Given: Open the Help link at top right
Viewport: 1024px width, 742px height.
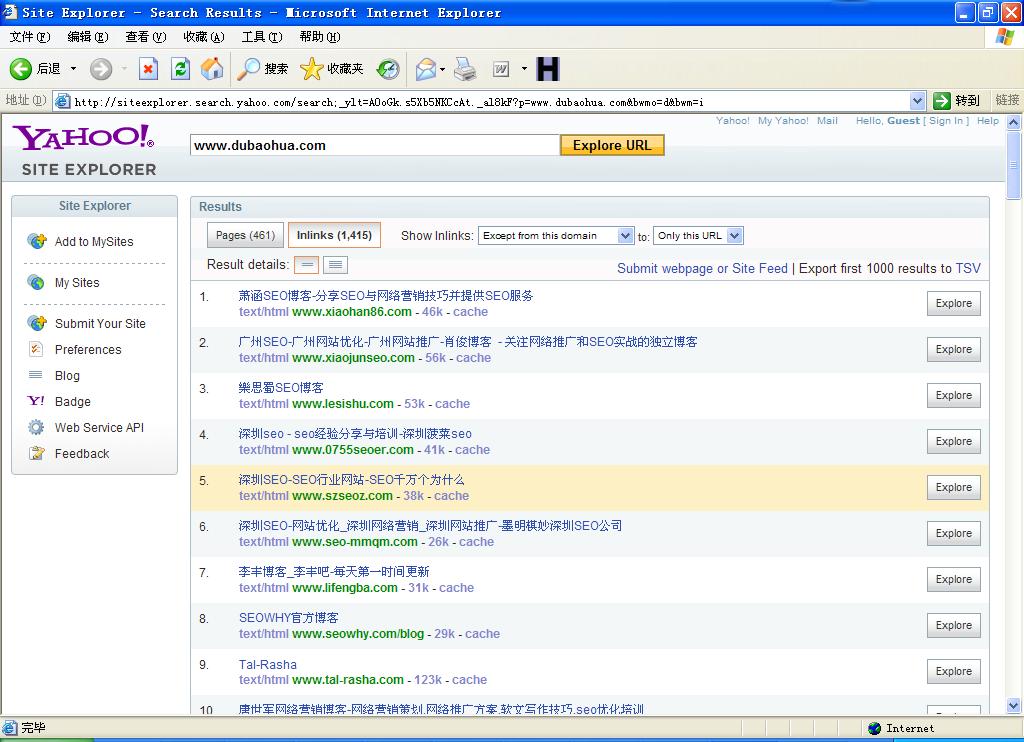Looking at the screenshot, I should 987,121.
